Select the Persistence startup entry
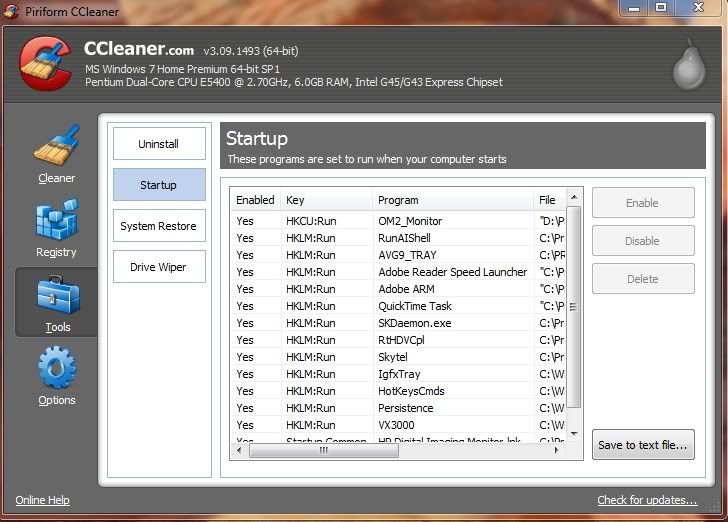 398,408
